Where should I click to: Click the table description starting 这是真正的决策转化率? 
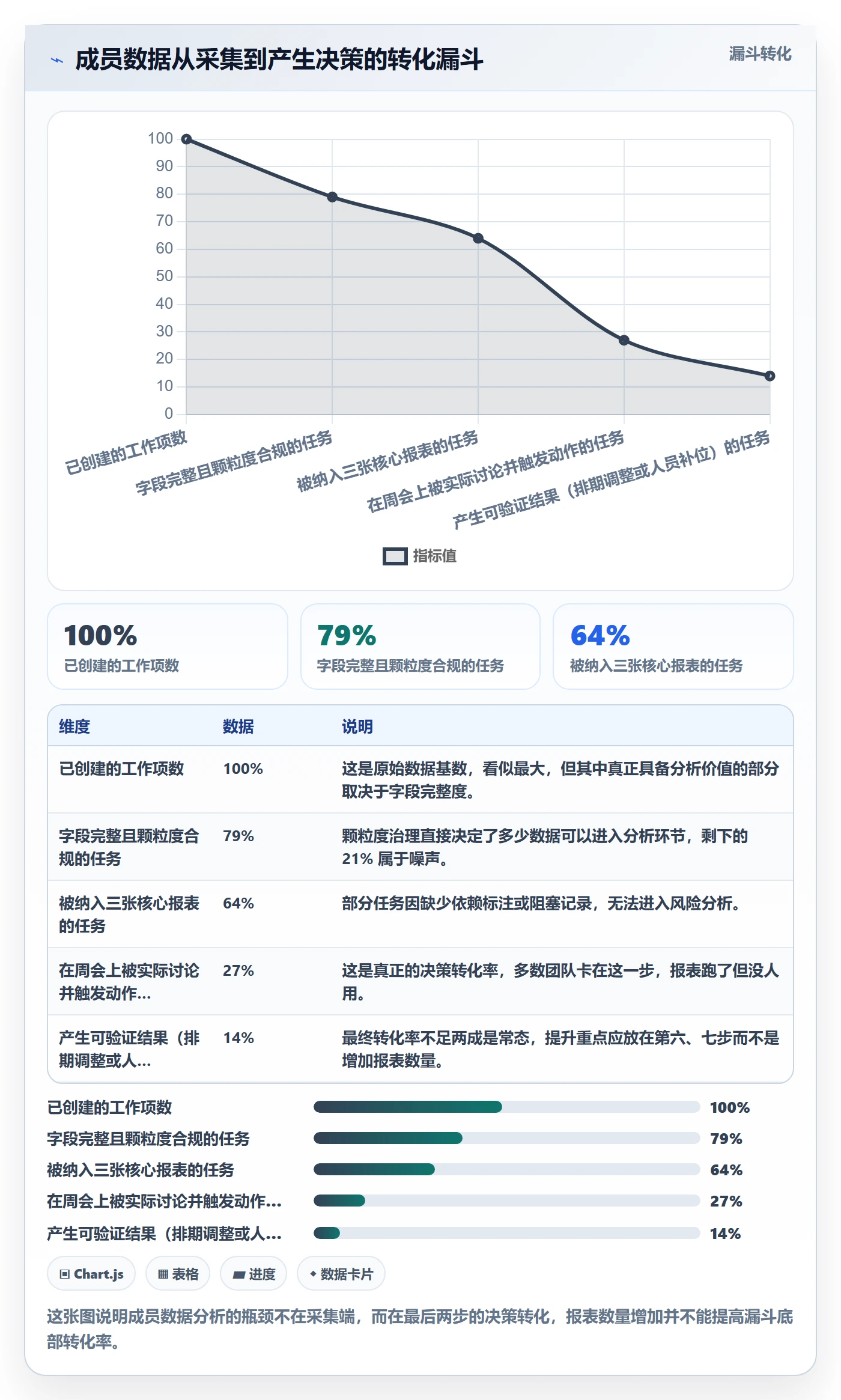click(560, 982)
